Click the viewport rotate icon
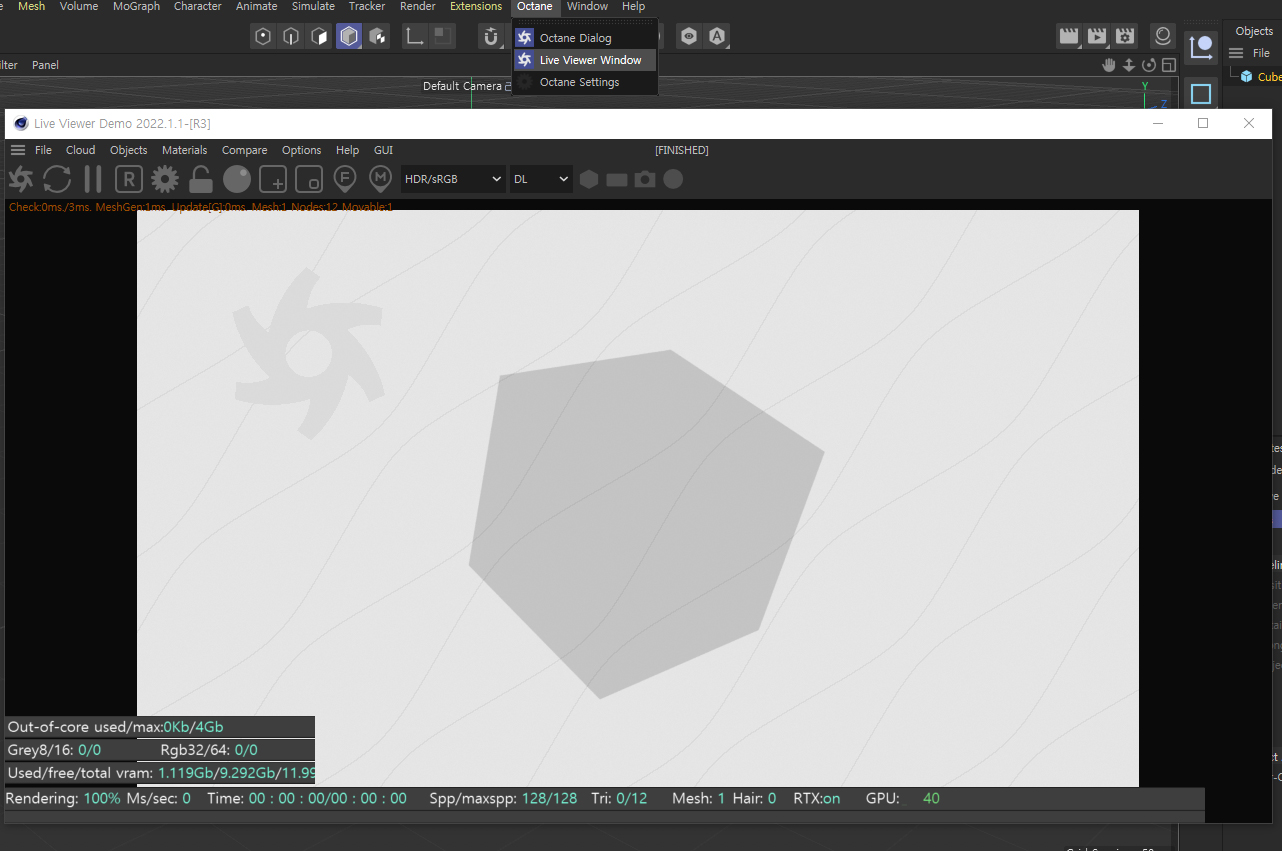1282x851 pixels. coord(1149,65)
